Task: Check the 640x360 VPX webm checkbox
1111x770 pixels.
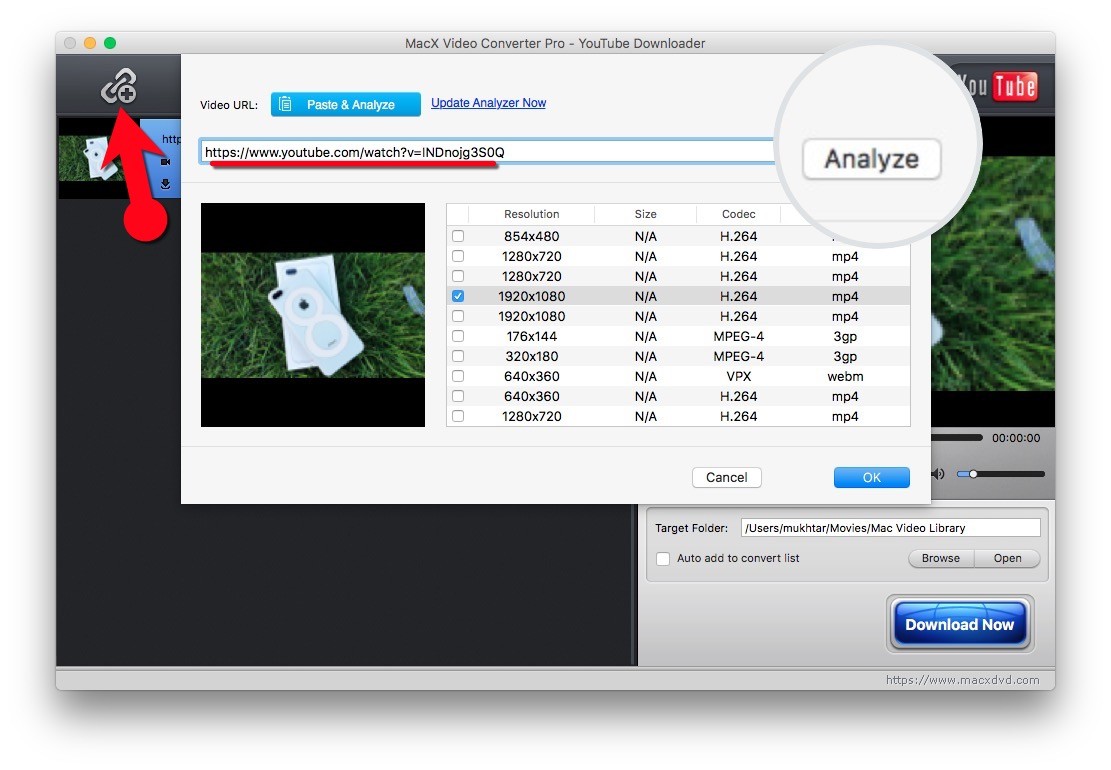Action: pyautogui.click(x=458, y=376)
